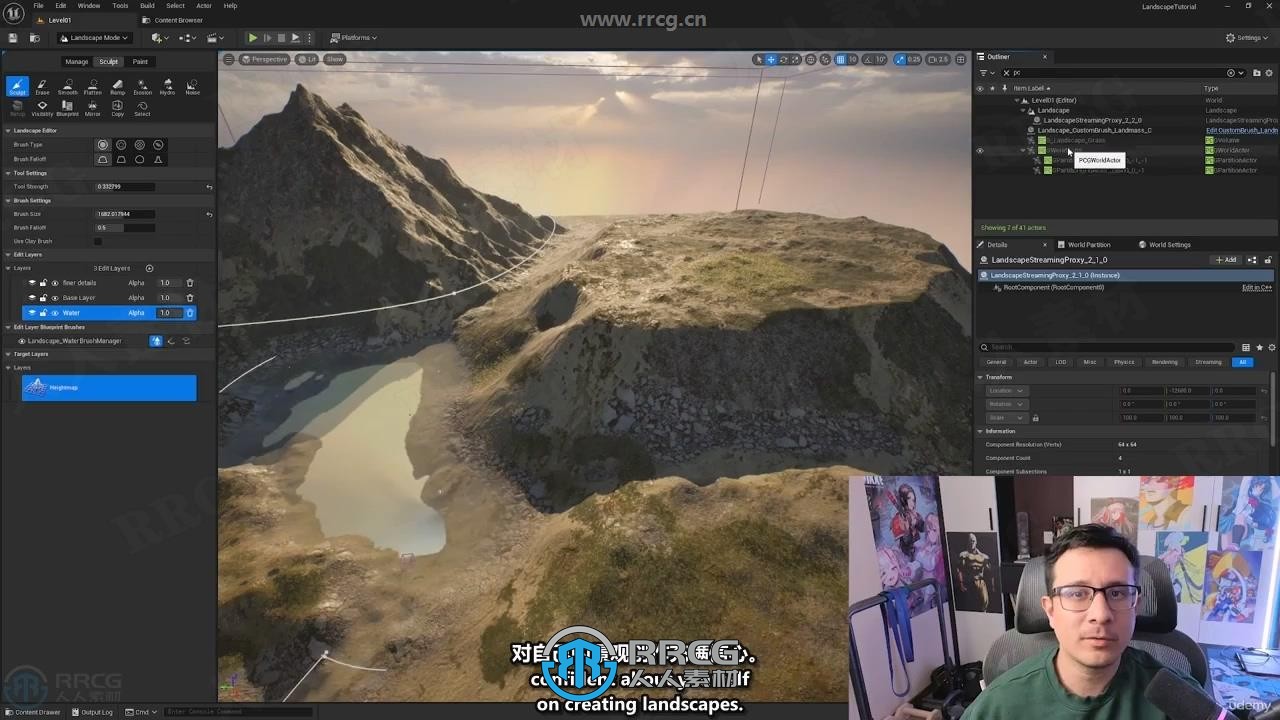
Task: Lock the Details panel selection
Action: (x=1268, y=260)
